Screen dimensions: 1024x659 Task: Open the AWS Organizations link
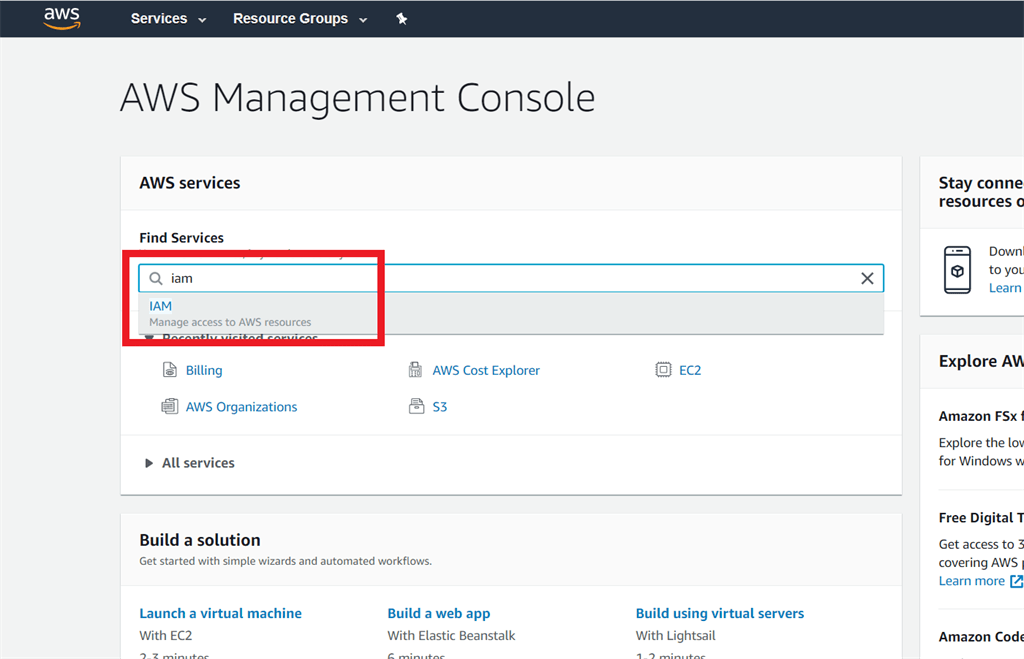(241, 407)
